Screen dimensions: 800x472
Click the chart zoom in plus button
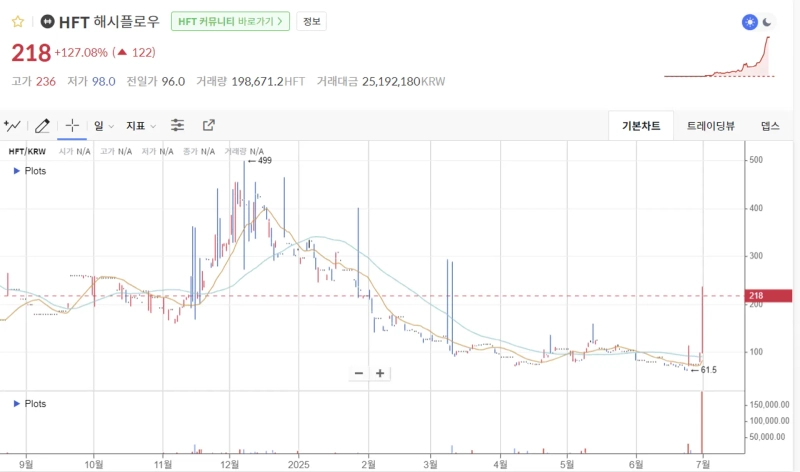[381, 373]
